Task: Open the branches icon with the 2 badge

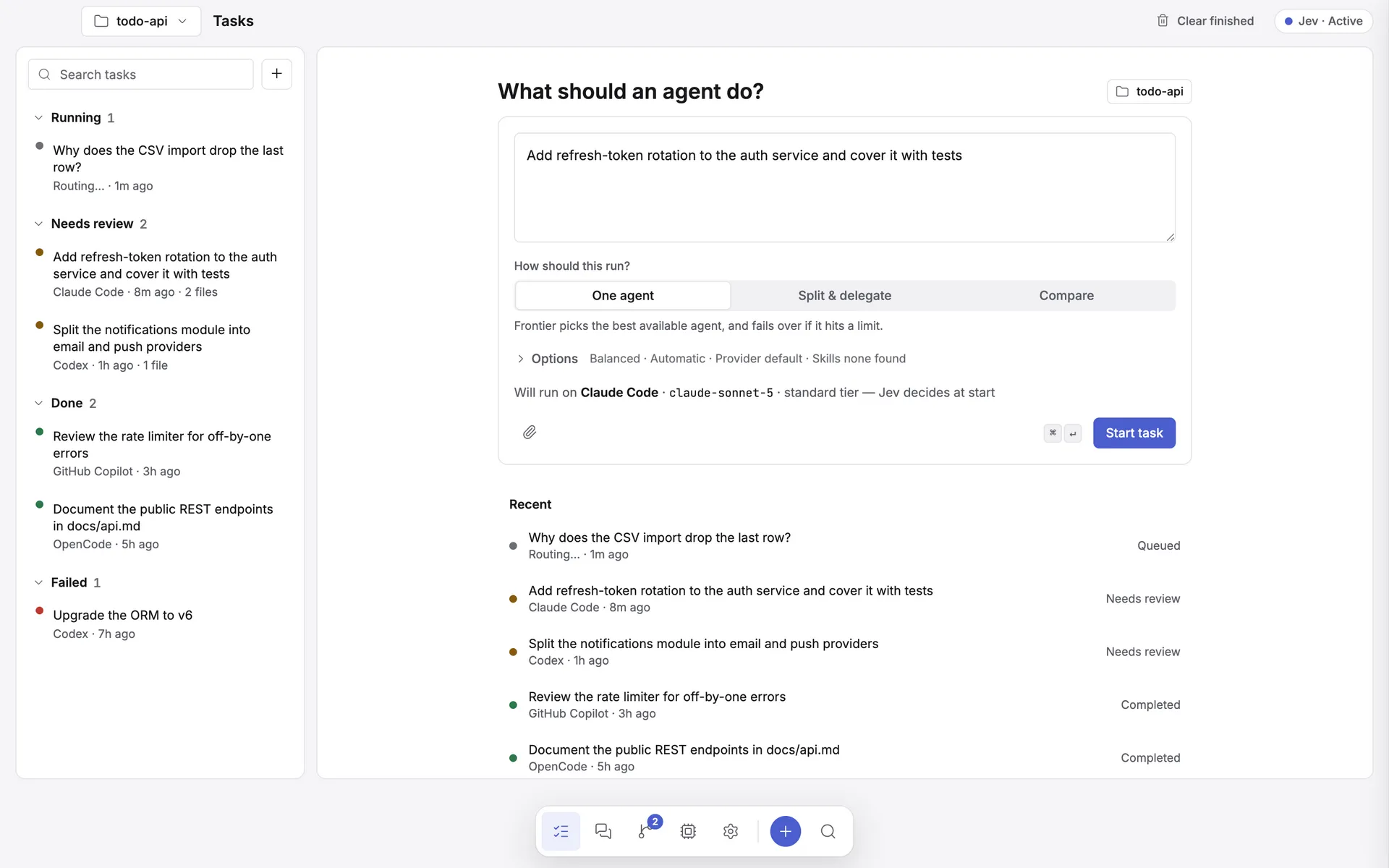Action: tap(645, 831)
